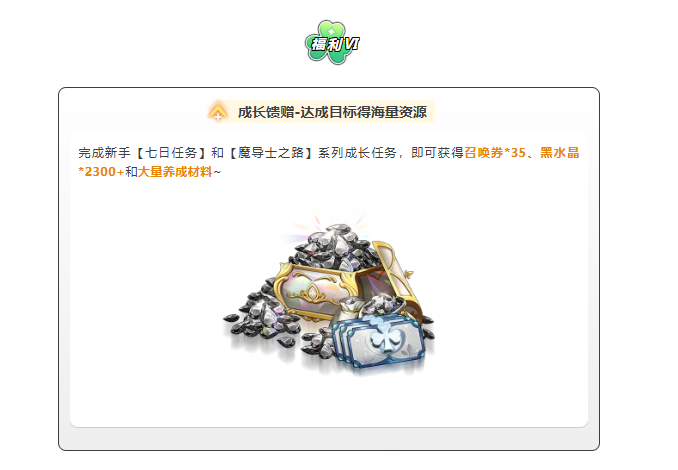
Task: Click the 成长馈赠-达成目标得海星资源 title
Action: tap(332, 112)
